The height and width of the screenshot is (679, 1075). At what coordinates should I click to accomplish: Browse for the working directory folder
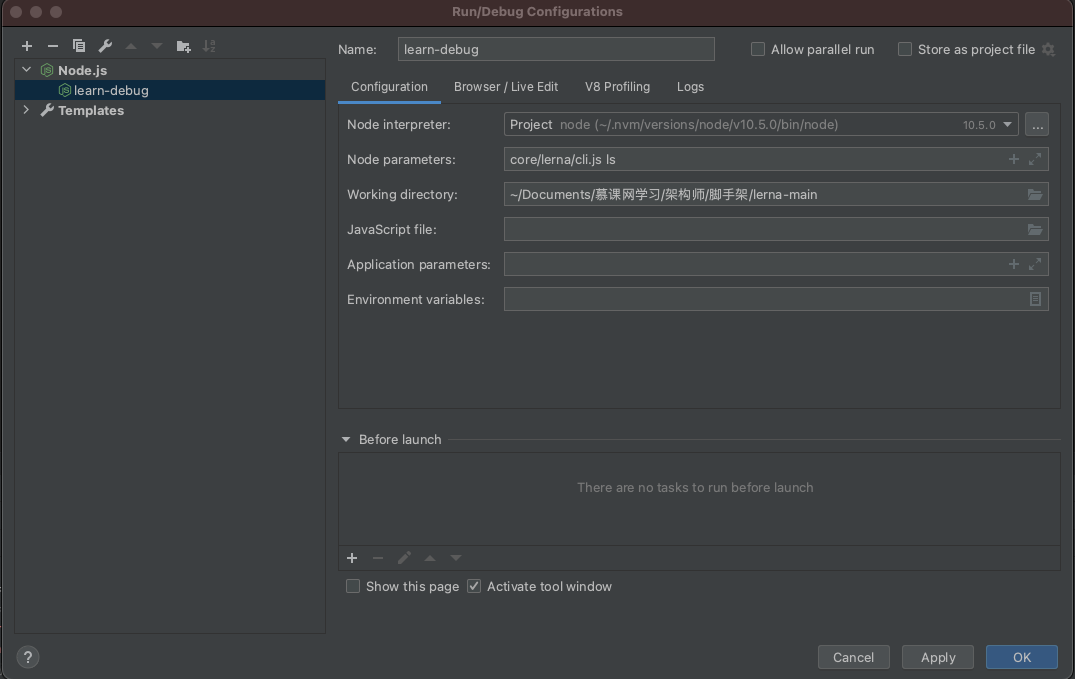point(1035,195)
